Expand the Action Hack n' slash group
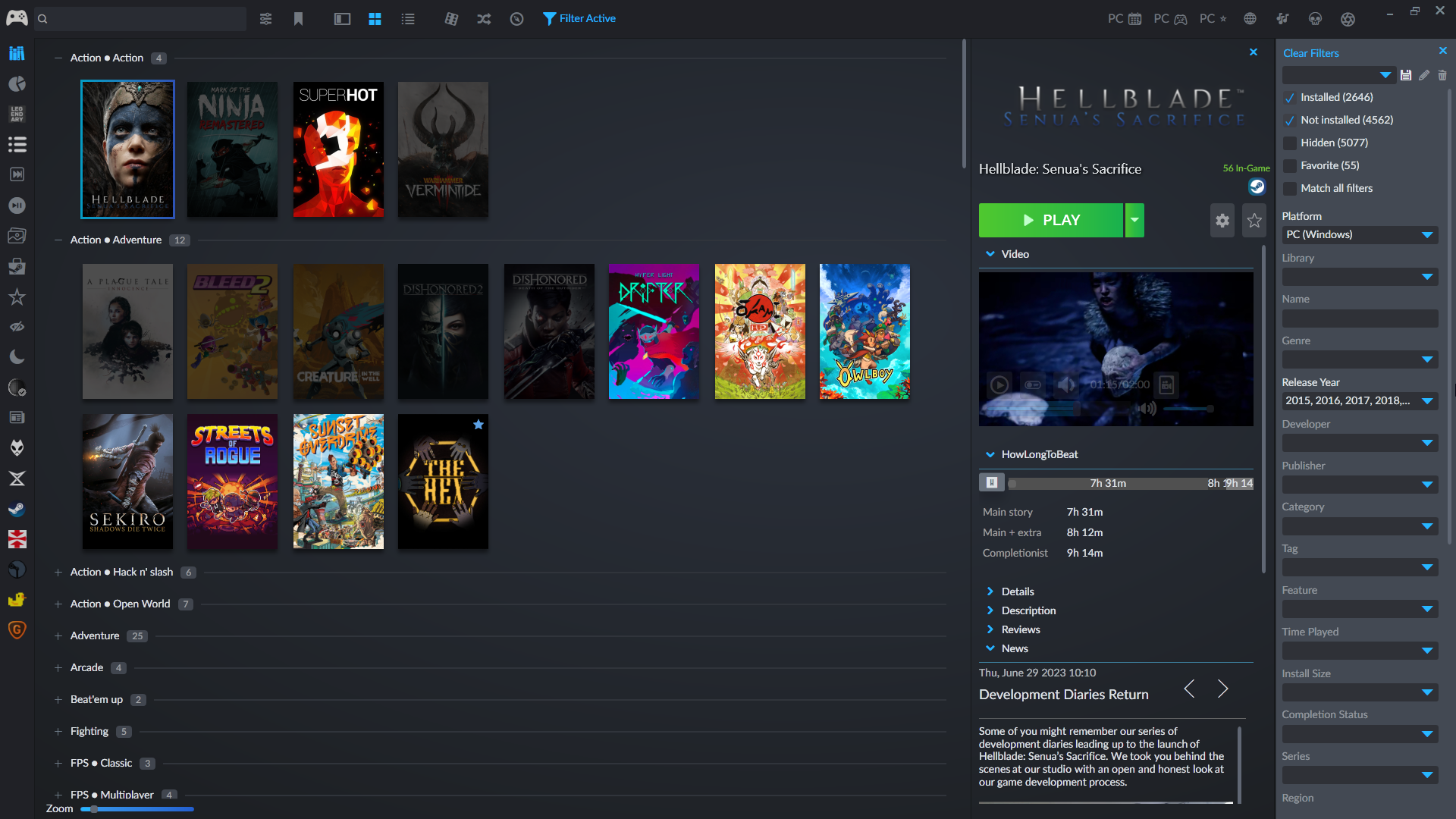This screenshot has height=819, width=1456. point(58,573)
